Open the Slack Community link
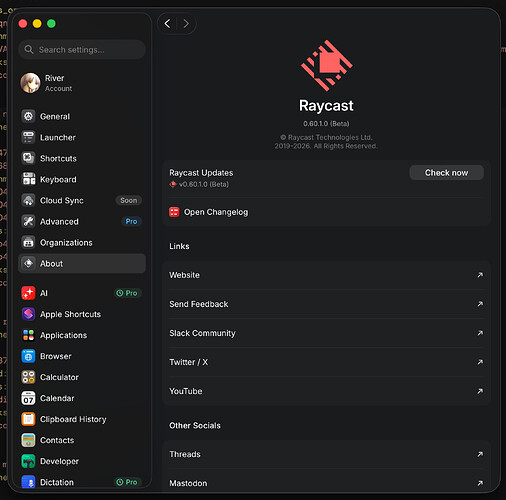Image resolution: width=506 pixels, height=500 pixels. [327, 333]
